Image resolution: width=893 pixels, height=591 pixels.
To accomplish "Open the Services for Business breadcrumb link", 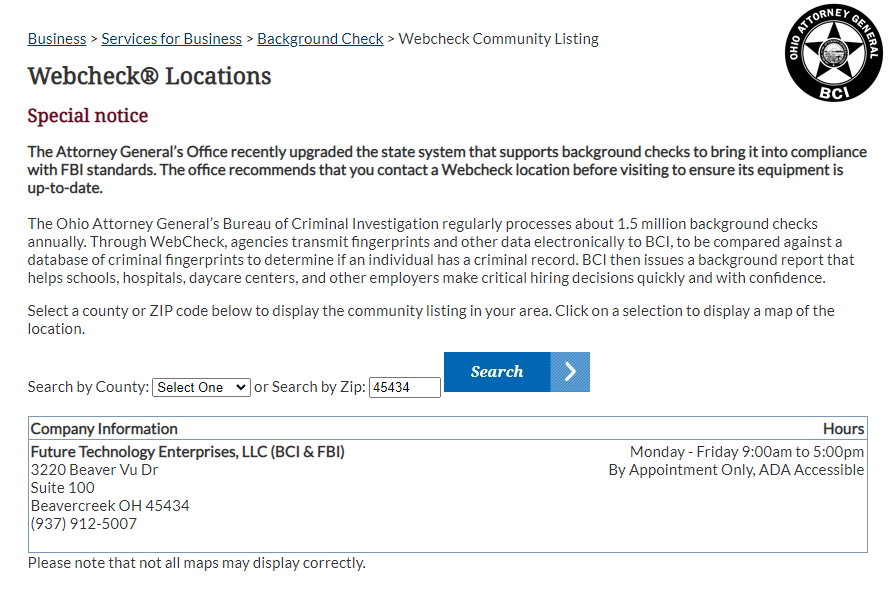I will coord(171,39).
